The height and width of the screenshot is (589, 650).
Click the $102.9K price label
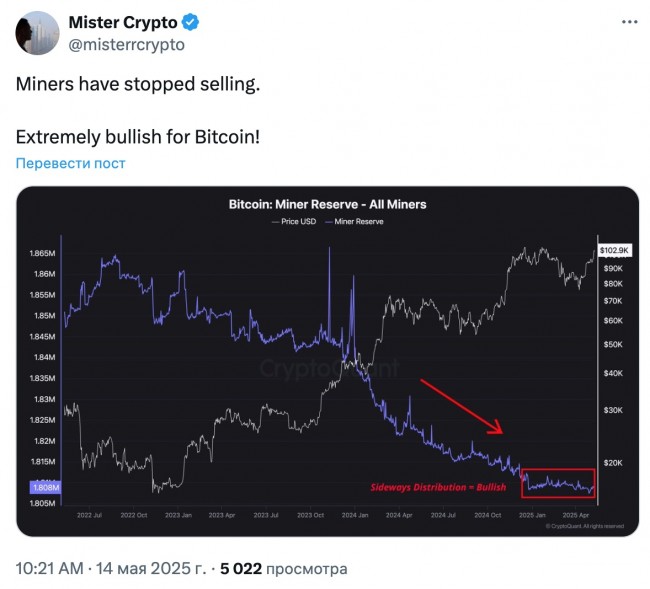point(615,250)
